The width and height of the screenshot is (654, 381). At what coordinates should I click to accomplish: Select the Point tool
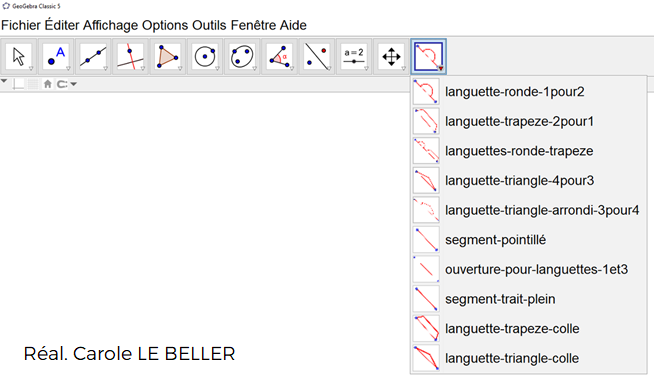[x=56, y=56]
